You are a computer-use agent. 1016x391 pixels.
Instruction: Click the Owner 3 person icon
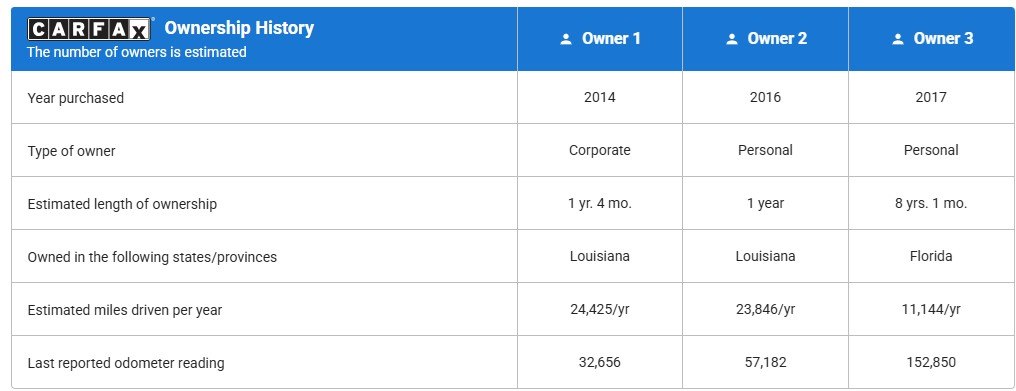click(897, 40)
